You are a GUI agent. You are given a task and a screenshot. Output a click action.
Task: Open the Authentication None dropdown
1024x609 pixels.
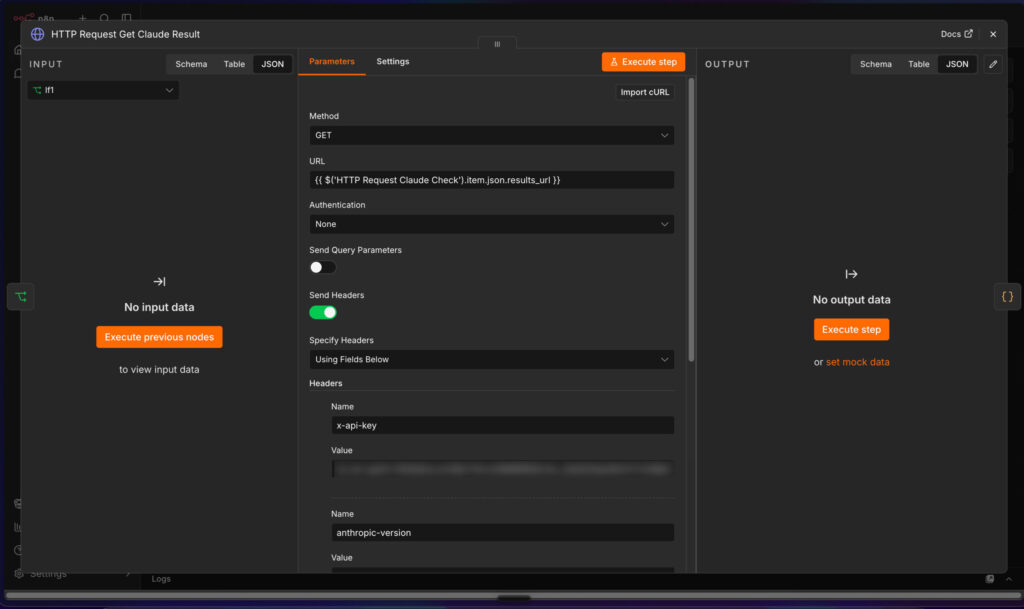[491, 224]
